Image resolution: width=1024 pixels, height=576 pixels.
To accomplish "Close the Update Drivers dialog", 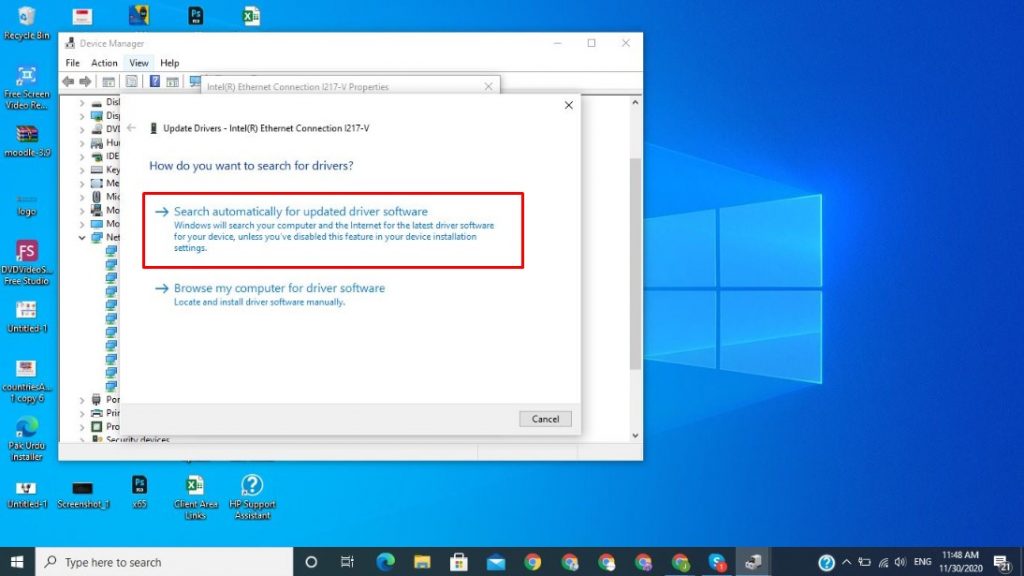I will [569, 105].
